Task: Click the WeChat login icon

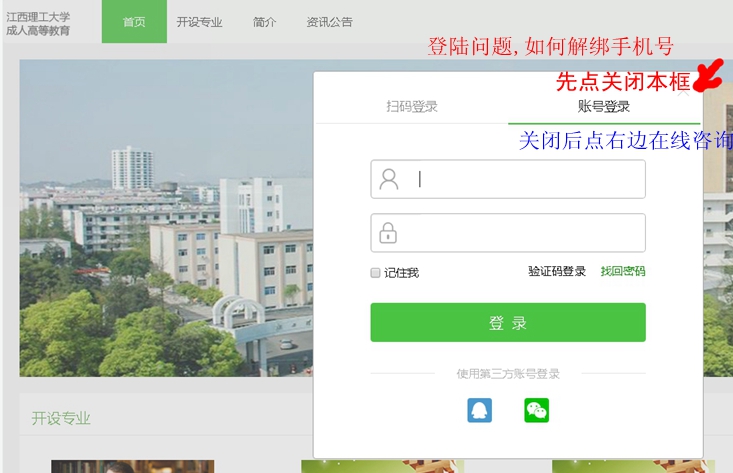Action: [x=537, y=410]
